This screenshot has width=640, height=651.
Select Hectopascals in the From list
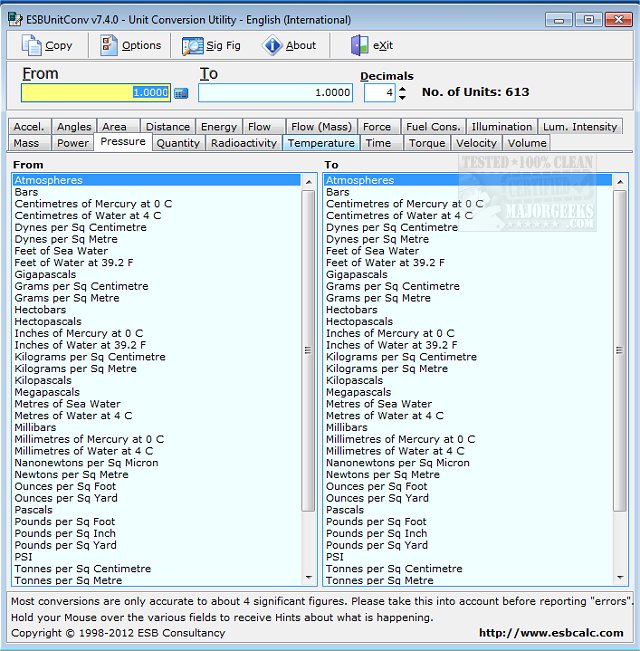tap(156, 321)
